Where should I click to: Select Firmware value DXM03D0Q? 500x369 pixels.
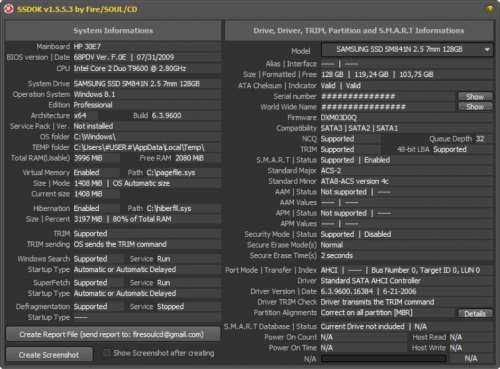click(339, 118)
